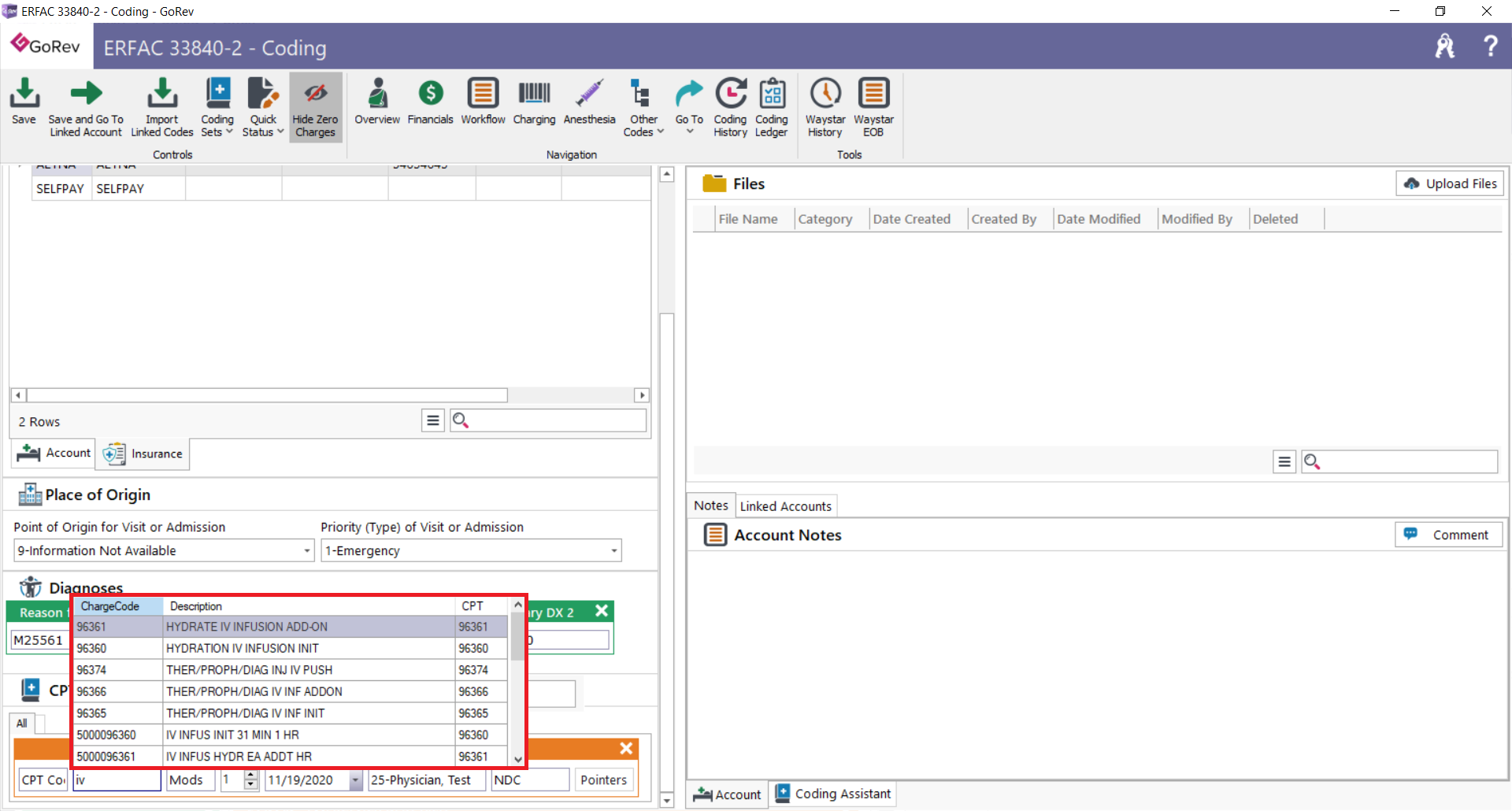Add a Comment to Account Notes

(x=1449, y=535)
